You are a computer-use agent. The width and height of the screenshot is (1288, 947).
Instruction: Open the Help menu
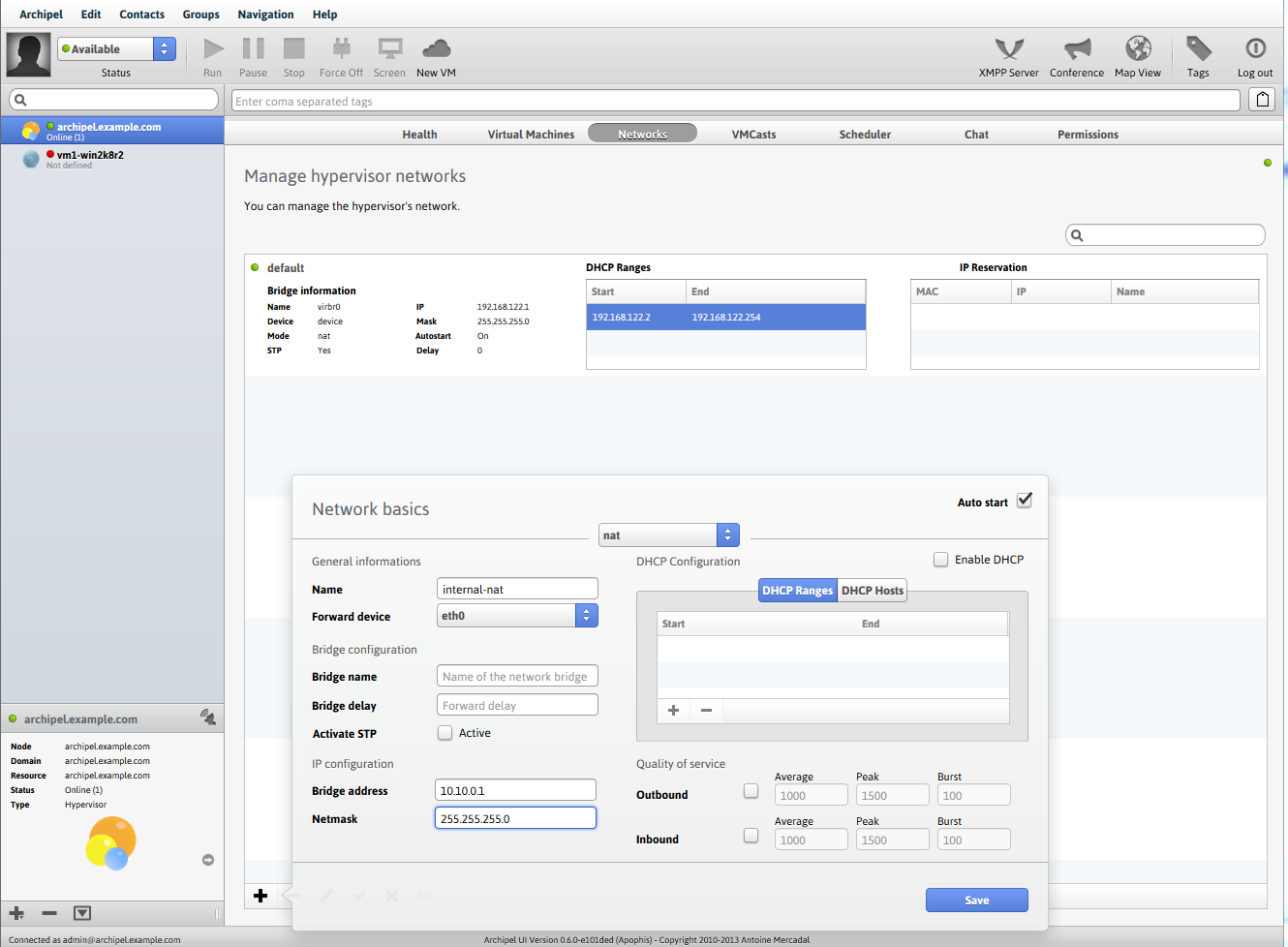click(x=325, y=15)
